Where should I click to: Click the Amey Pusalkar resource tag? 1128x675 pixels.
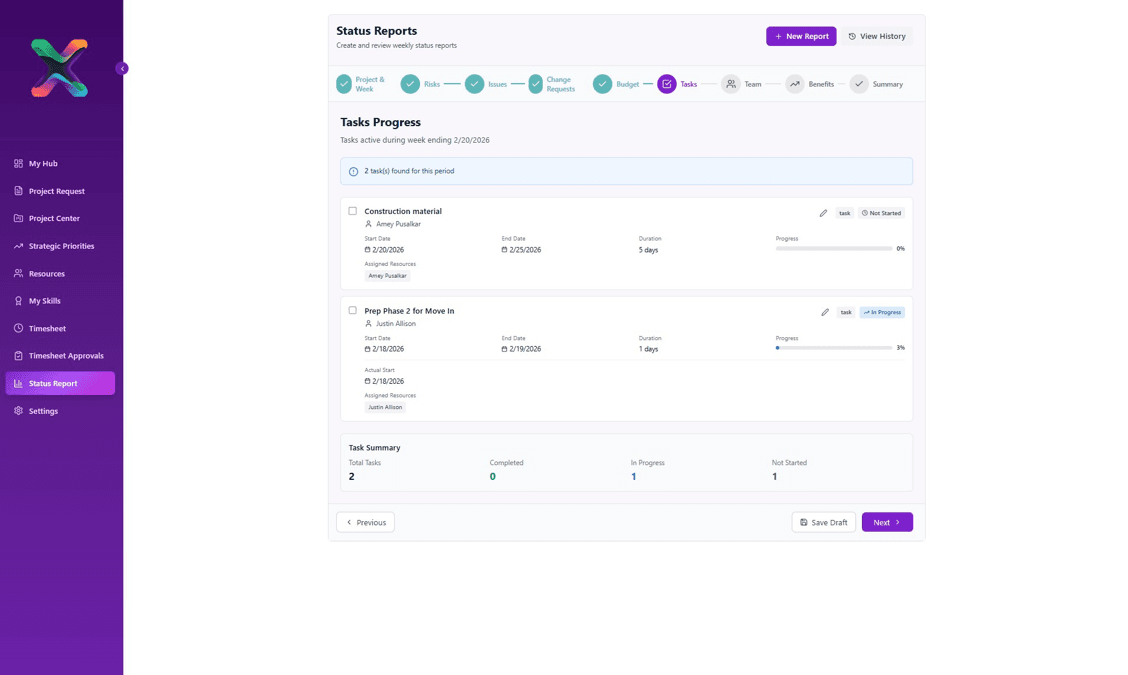click(x=387, y=275)
